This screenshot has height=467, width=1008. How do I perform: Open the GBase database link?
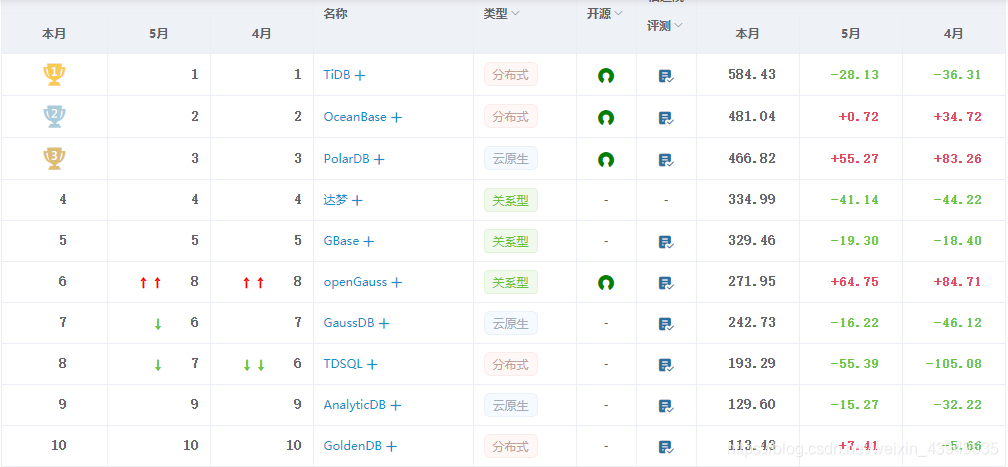(341, 241)
